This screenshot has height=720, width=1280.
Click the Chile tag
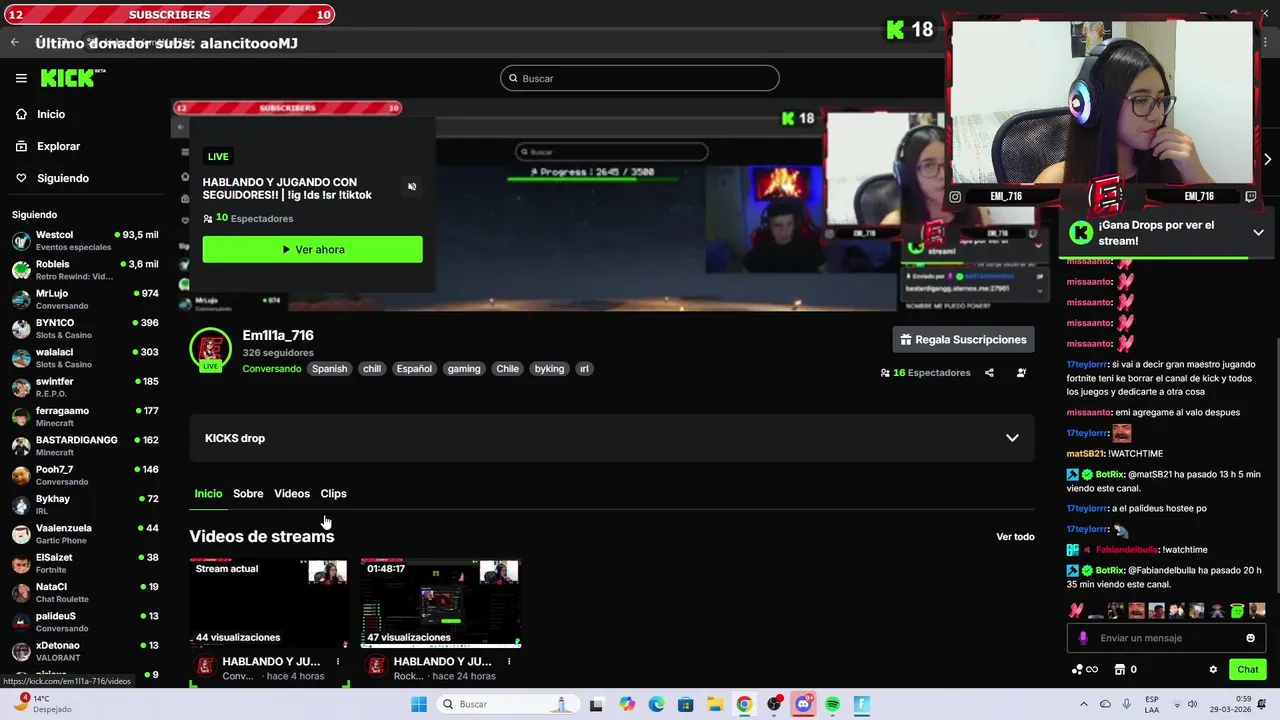tap(508, 369)
